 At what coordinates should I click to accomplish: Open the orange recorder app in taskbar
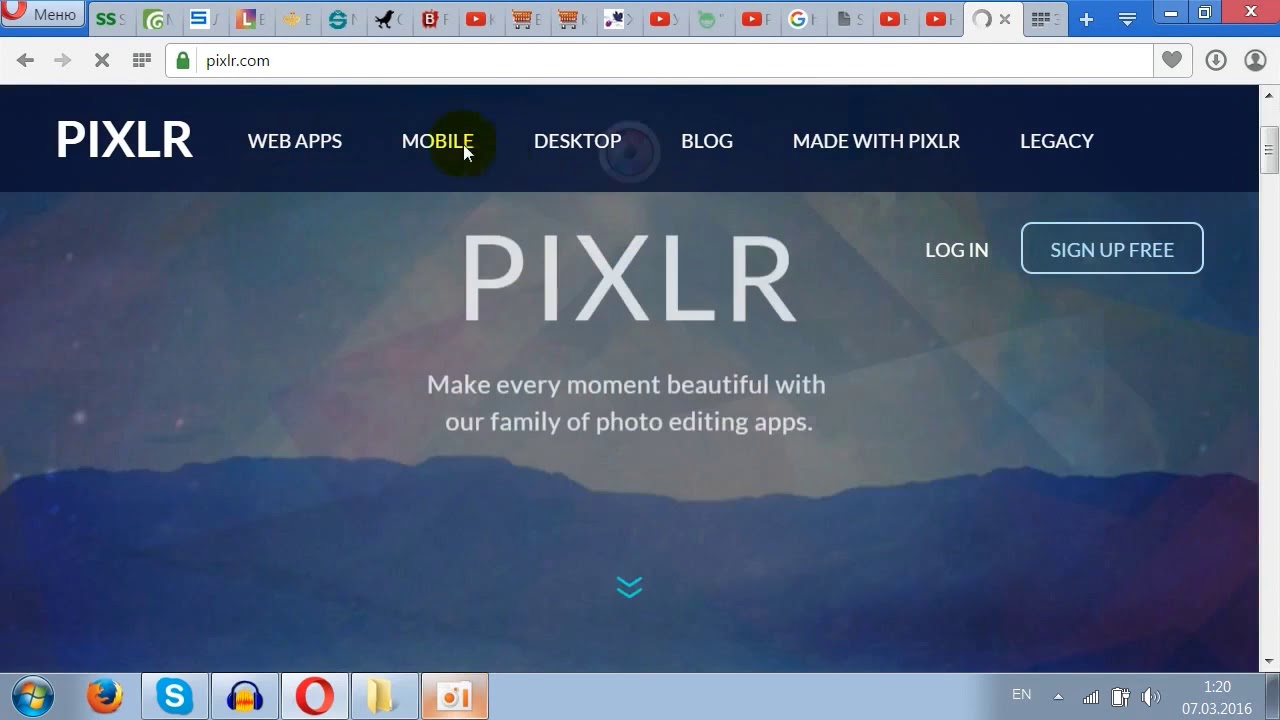tap(455, 696)
